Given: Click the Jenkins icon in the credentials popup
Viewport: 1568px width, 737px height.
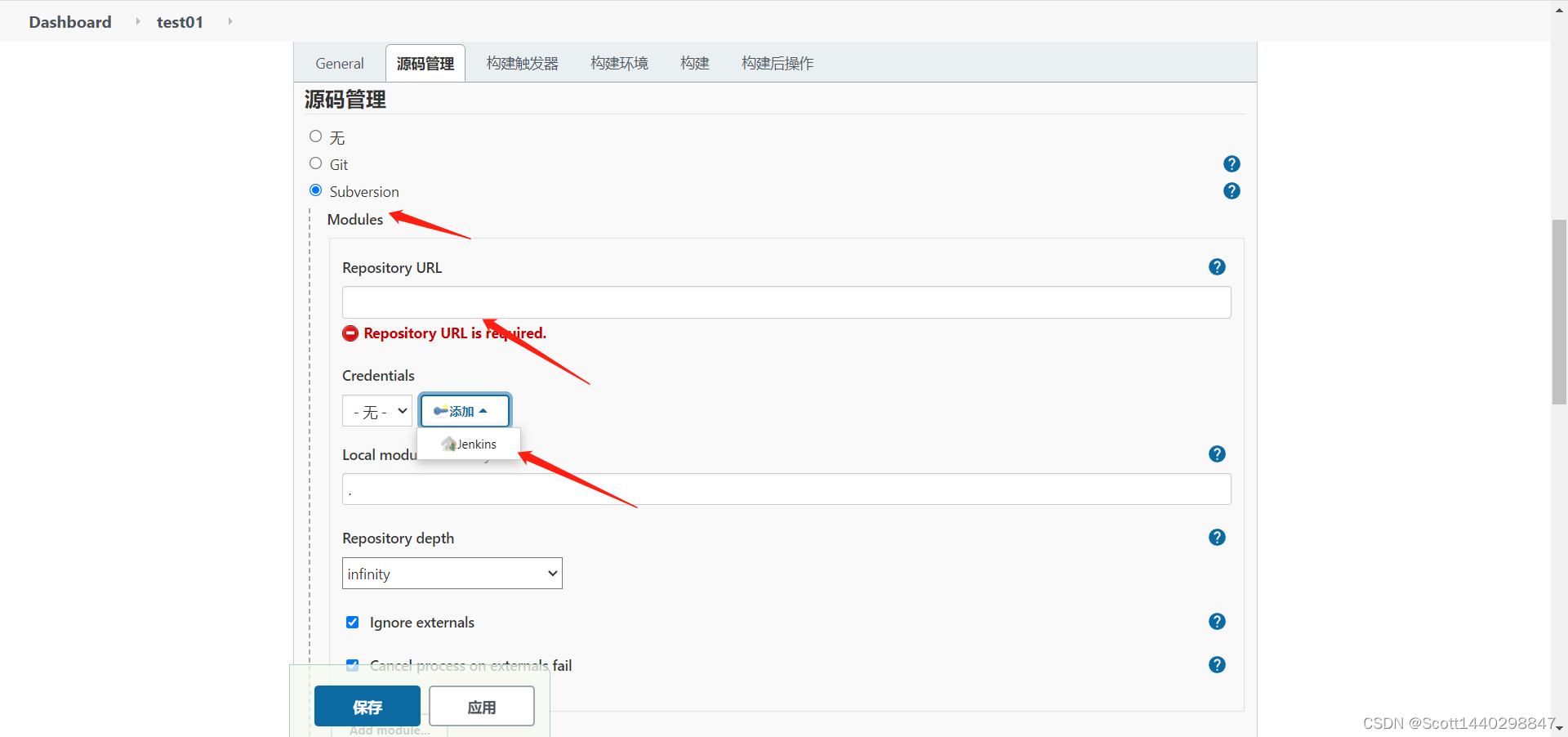Looking at the screenshot, I should pos(449,444).
